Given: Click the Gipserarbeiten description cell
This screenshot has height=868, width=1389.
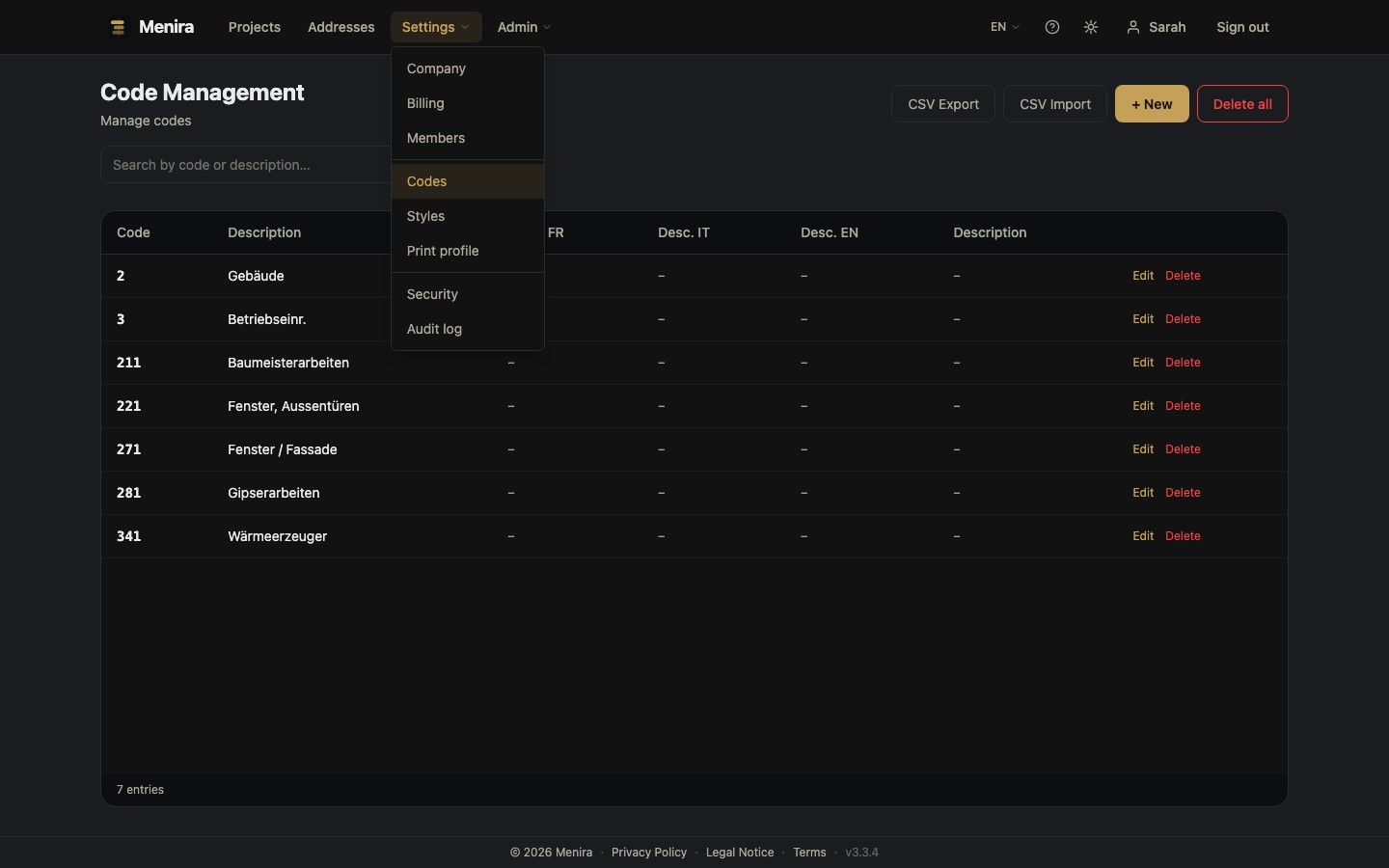Looking at the screenshot, I should pos(274,493).
